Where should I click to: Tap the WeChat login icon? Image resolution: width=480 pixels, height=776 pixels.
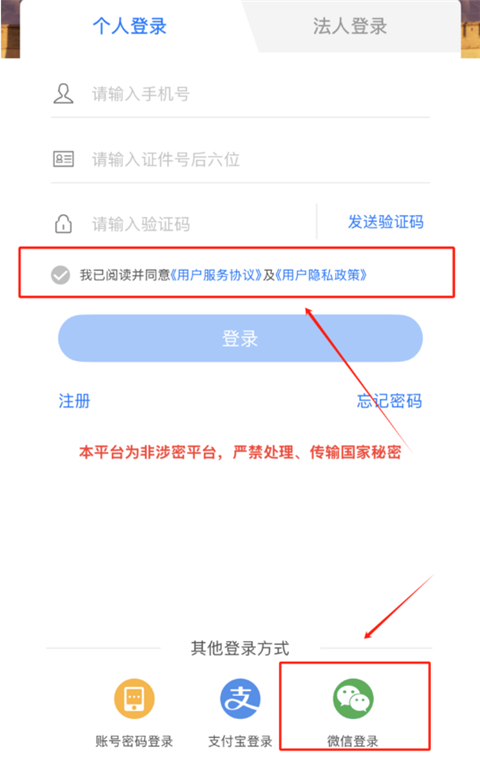coord(353,698)
